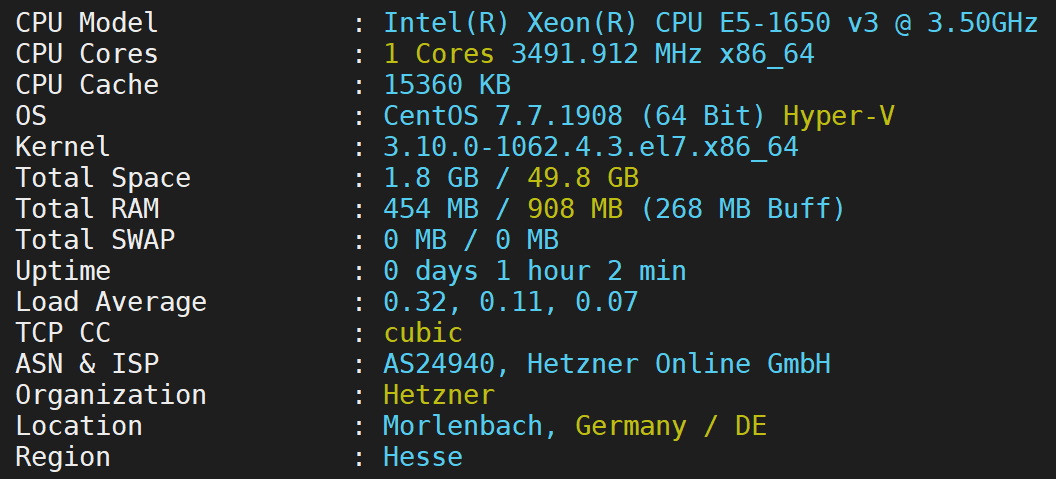Screen dimensions: 1056x479
Task: Click the Total SWAP value 0 MB / 0 MB
Action: pos(471,240)
